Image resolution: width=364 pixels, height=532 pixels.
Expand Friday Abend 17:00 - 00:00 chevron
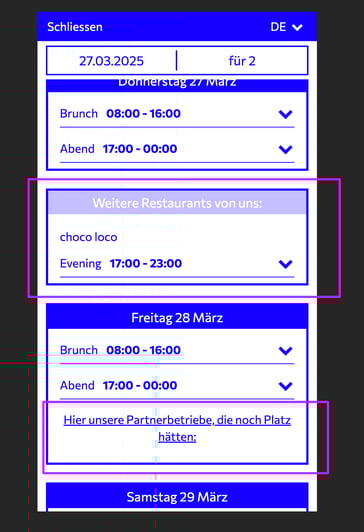[286, 386]
